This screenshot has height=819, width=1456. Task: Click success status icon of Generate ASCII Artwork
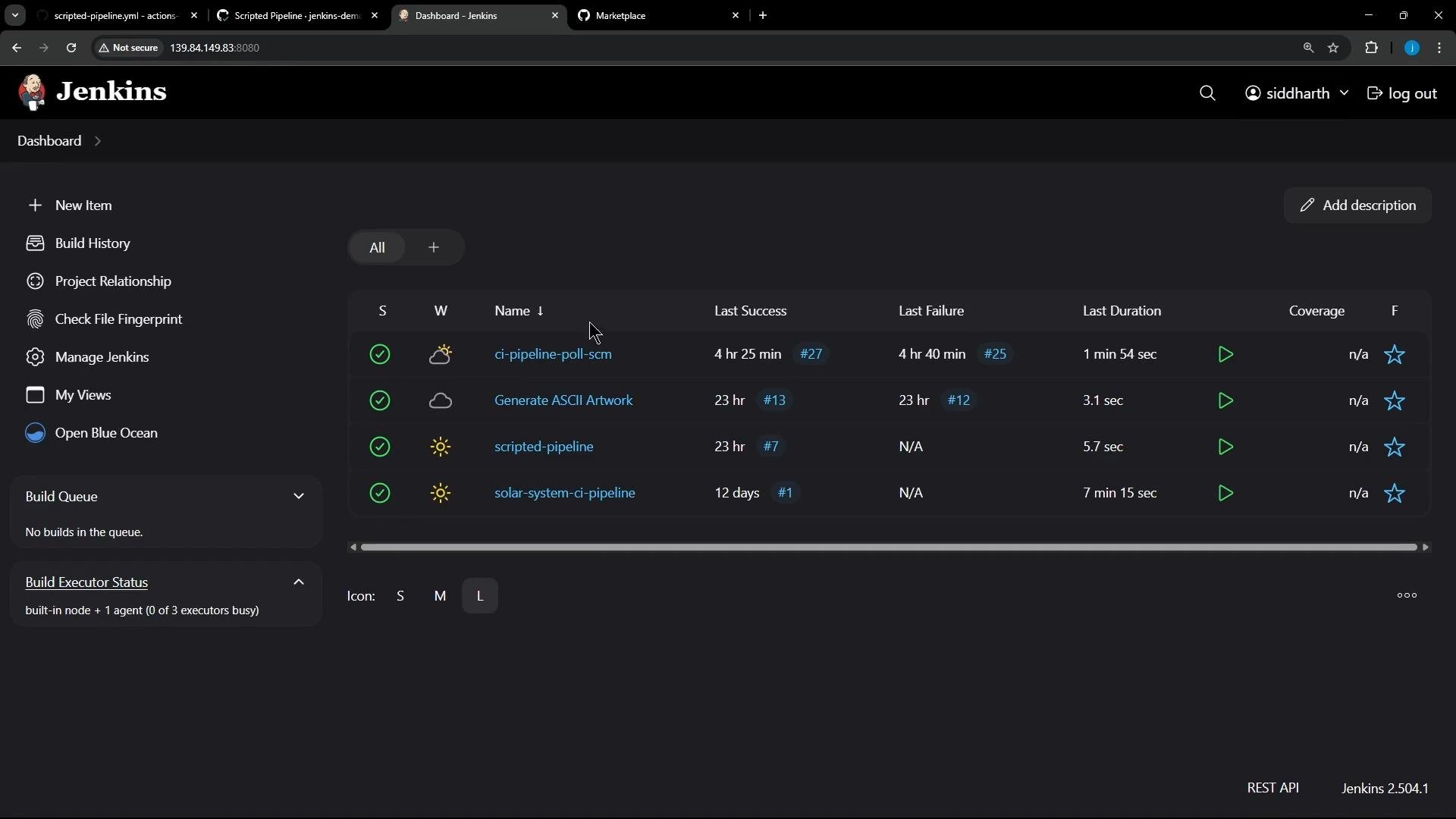(x=380, y=400)
